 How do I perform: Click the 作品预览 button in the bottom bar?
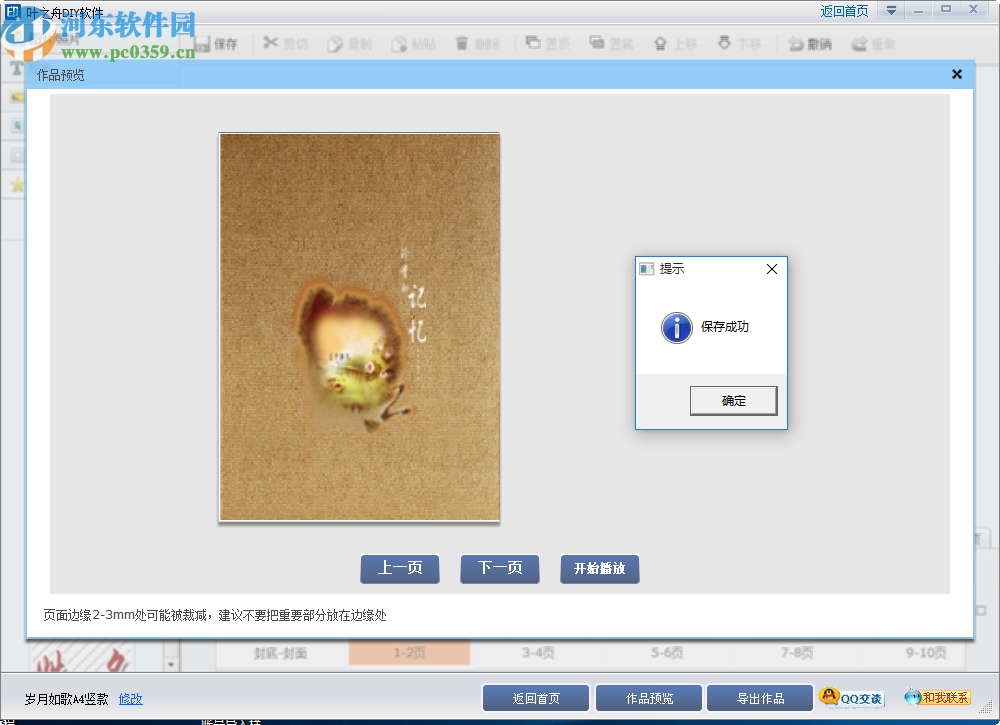click(649, 698)
